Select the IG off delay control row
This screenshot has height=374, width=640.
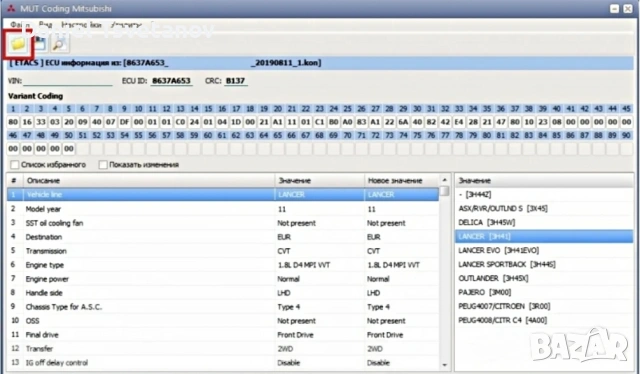click(223, 363)
